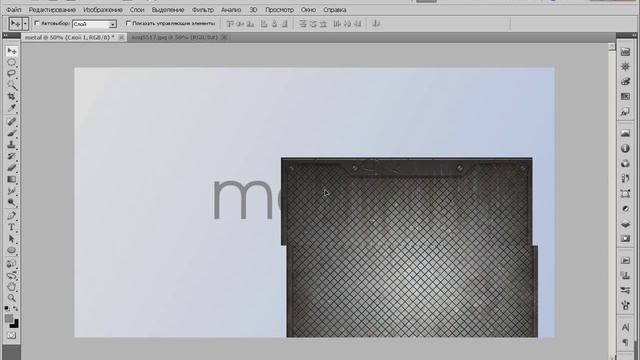
Task: Select the Move tool in the toolbox
Action: point(11,51)
